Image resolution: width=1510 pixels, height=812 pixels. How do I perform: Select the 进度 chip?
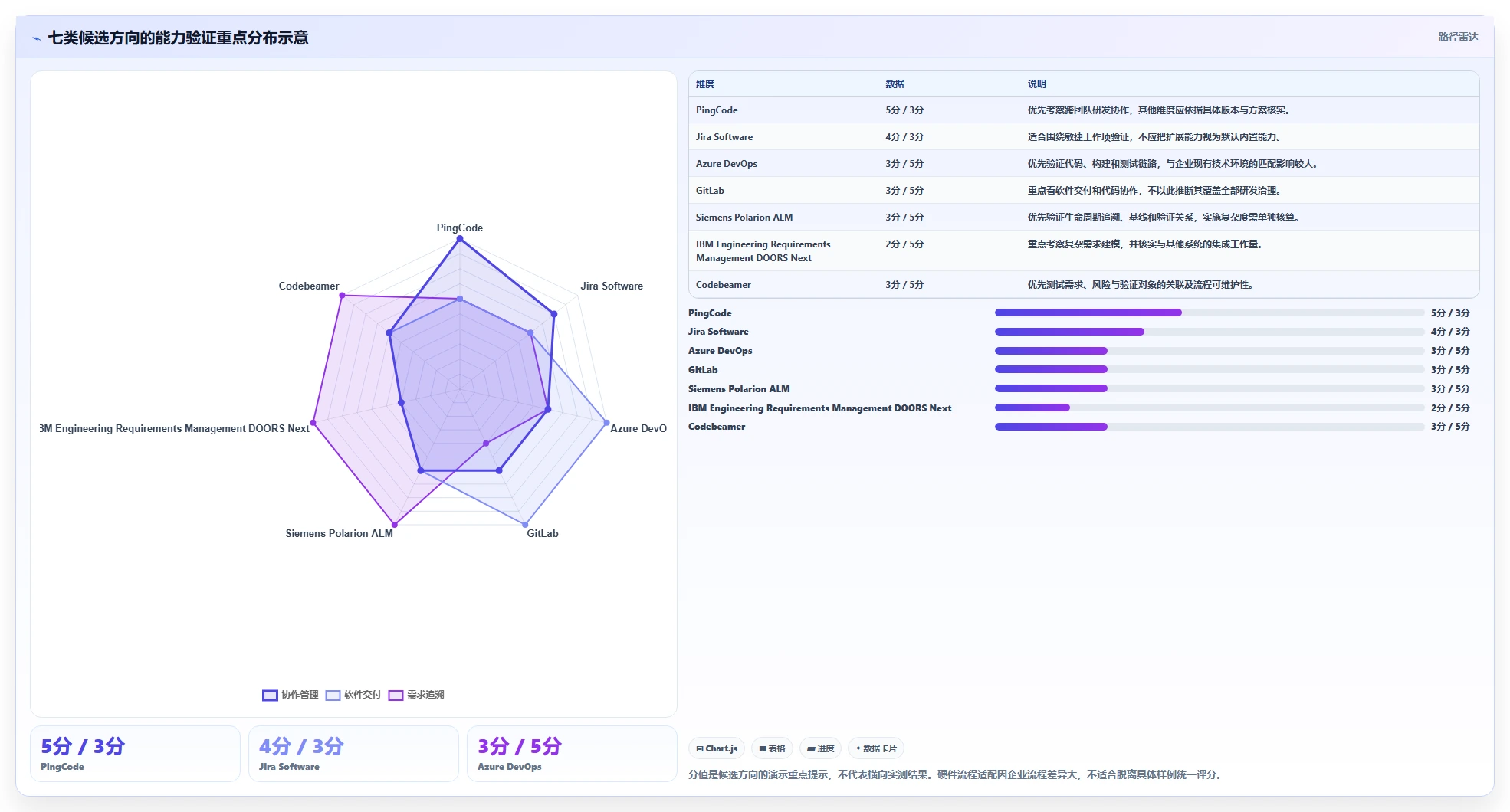click(x=820, y=748)
